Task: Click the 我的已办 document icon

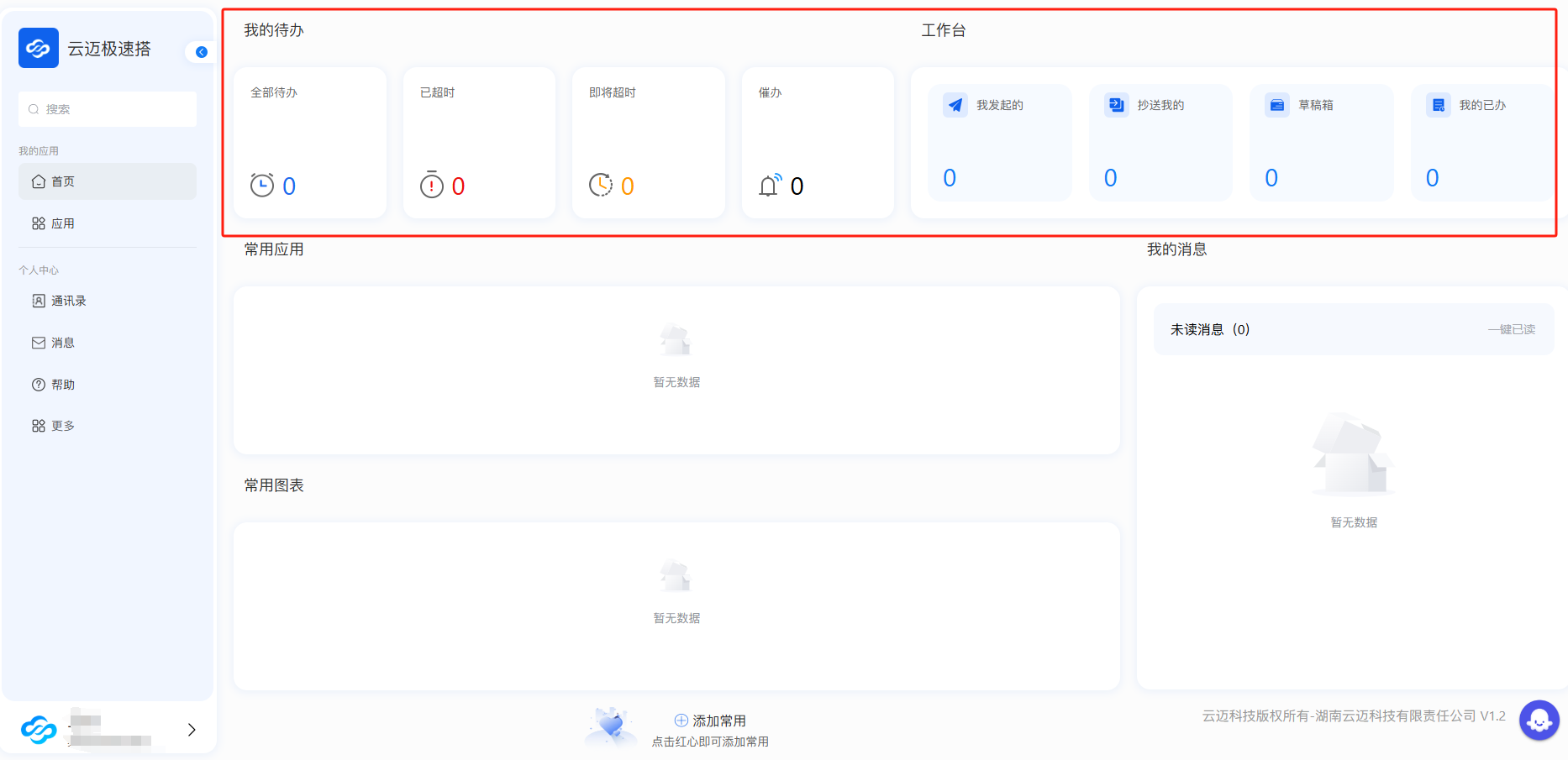Action: tap(1439, 105)
